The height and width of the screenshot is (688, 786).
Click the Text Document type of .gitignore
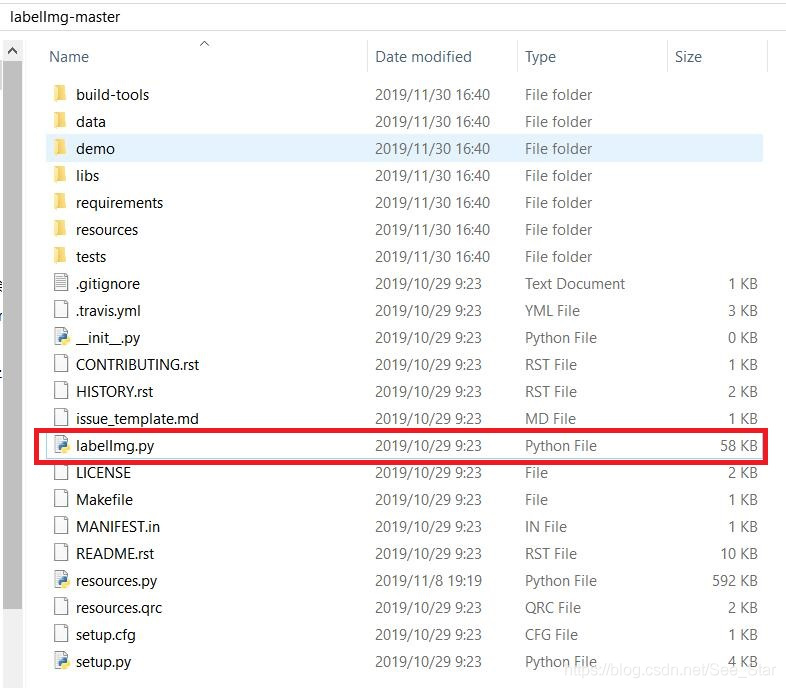coord(574,284)
